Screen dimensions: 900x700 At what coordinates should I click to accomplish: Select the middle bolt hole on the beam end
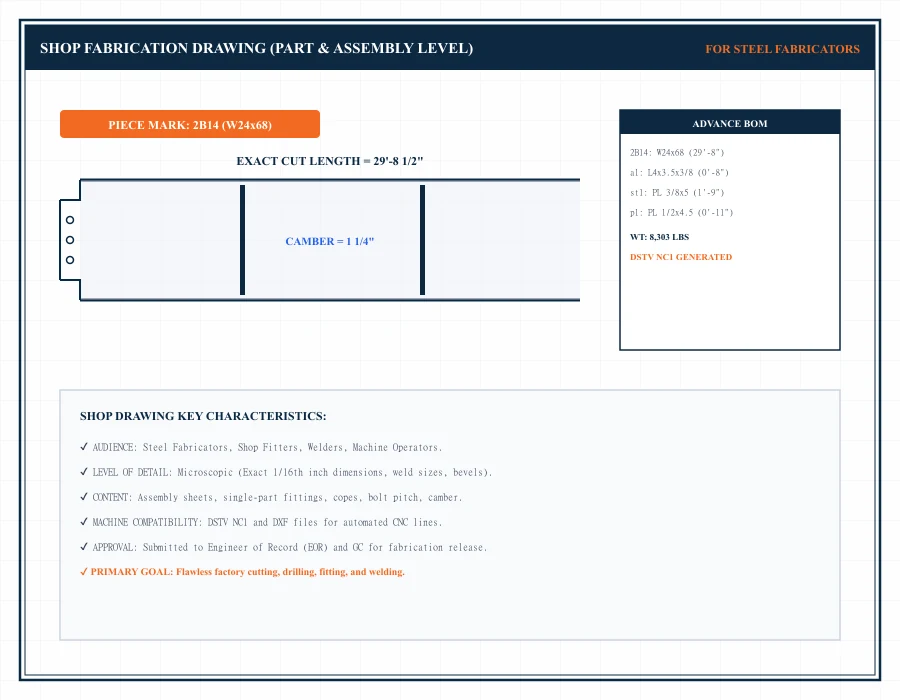[70, 240]
